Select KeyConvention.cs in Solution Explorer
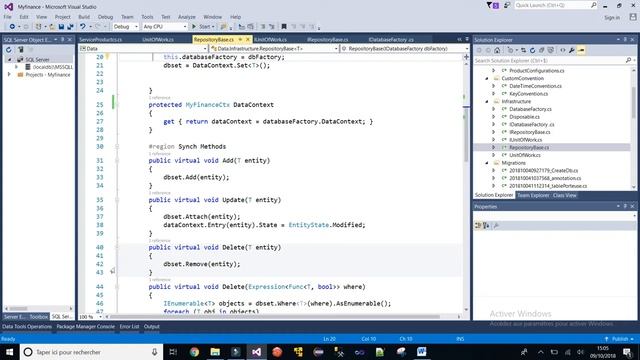This screenshot has width=640, height=360. click(x=529, y=94)
